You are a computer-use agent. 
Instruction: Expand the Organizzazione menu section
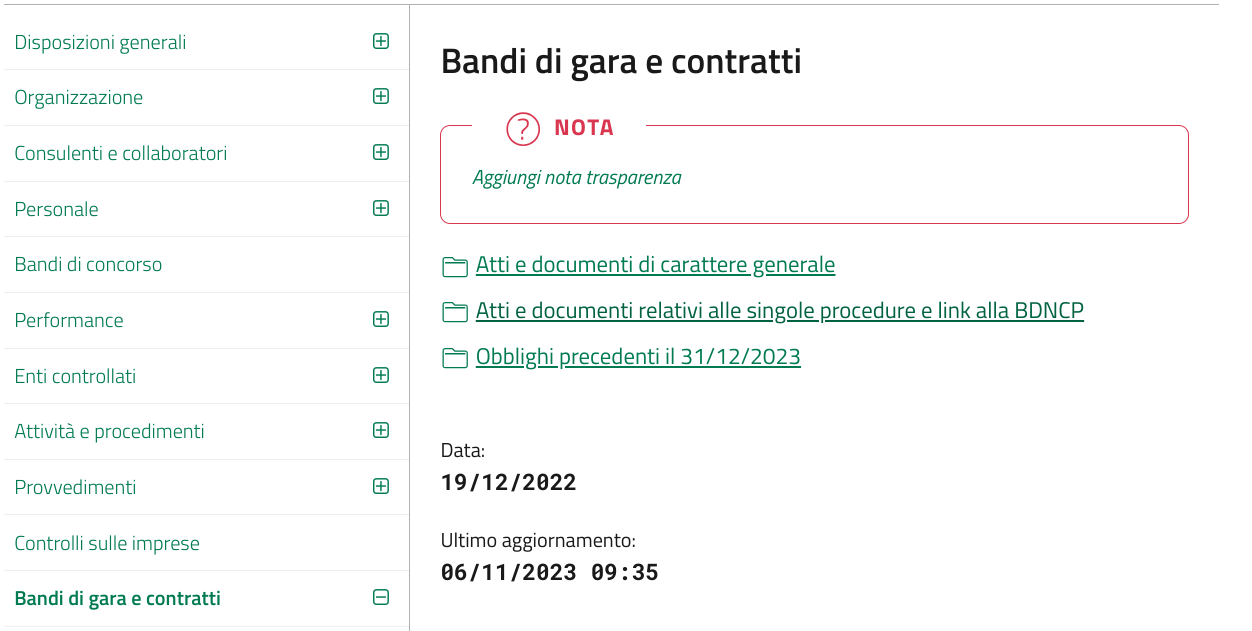(x=380, y=97)
